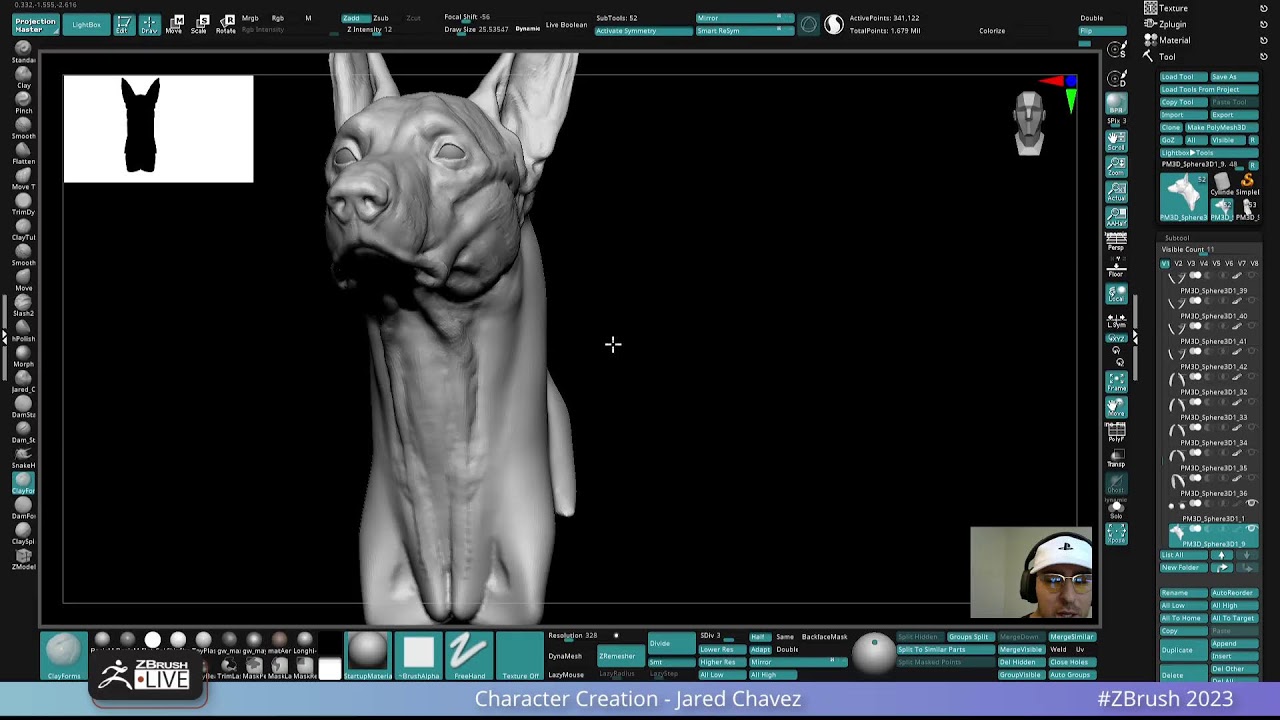Toggle Persp perspective view
Screen dimensions: 1280x720
coord(1116,242)
